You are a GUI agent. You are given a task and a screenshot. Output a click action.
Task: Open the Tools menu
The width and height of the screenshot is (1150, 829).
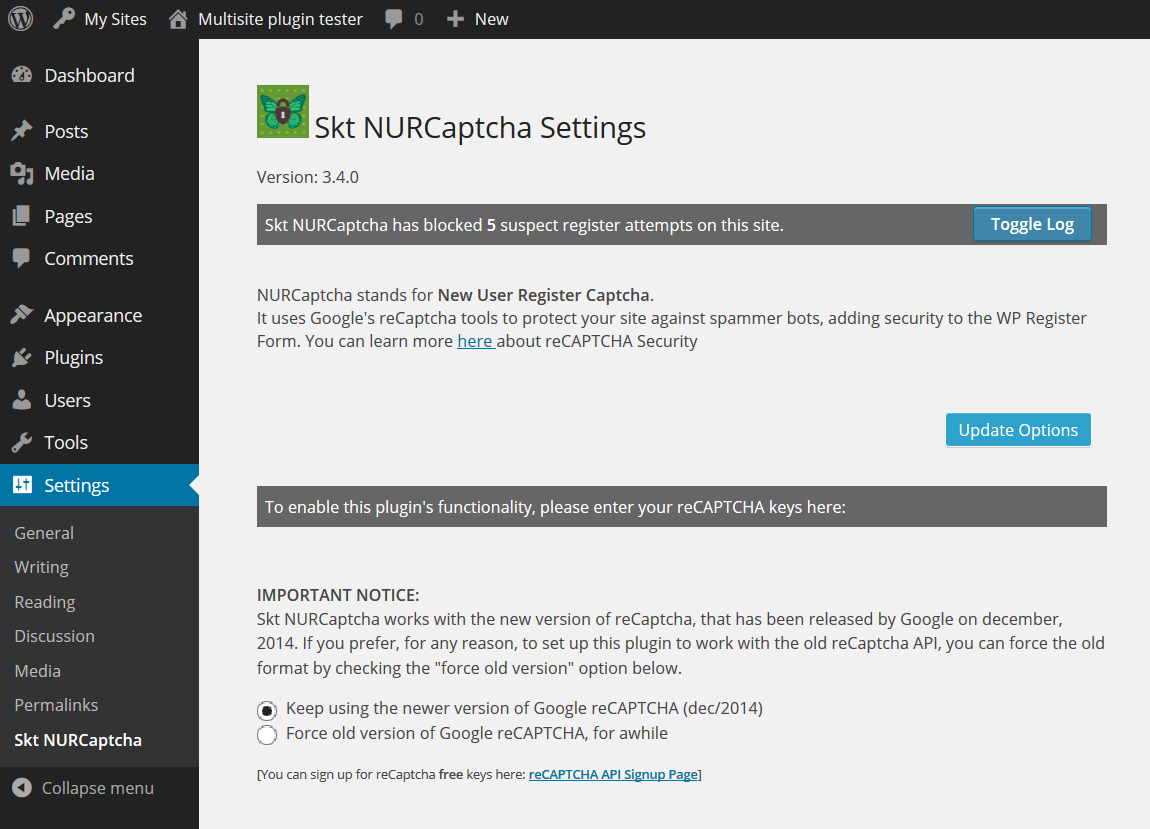point(66,442)
